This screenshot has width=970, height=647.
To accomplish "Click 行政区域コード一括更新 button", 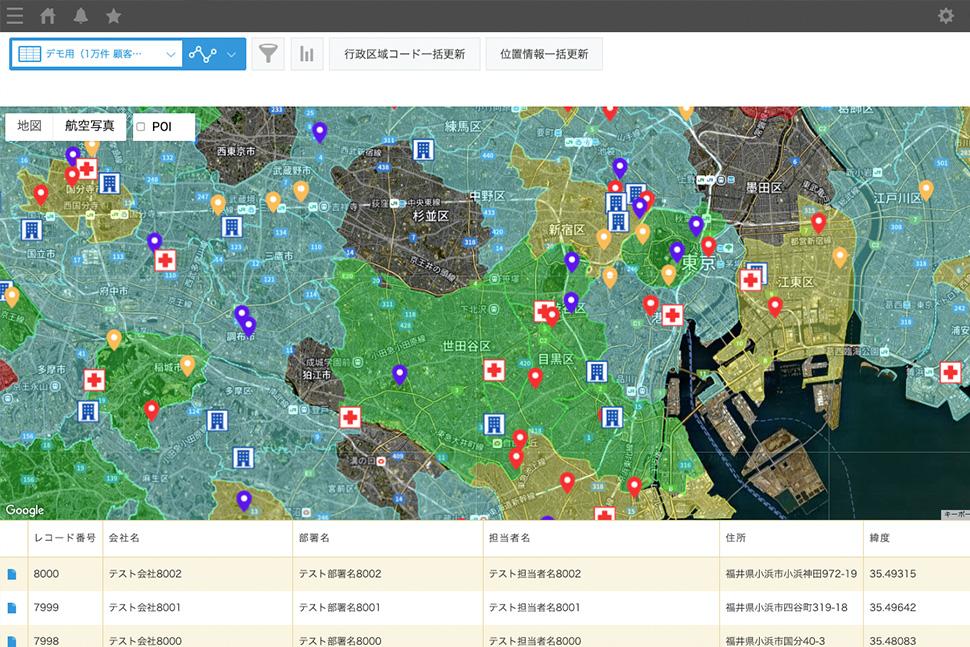I will [404, 54].
